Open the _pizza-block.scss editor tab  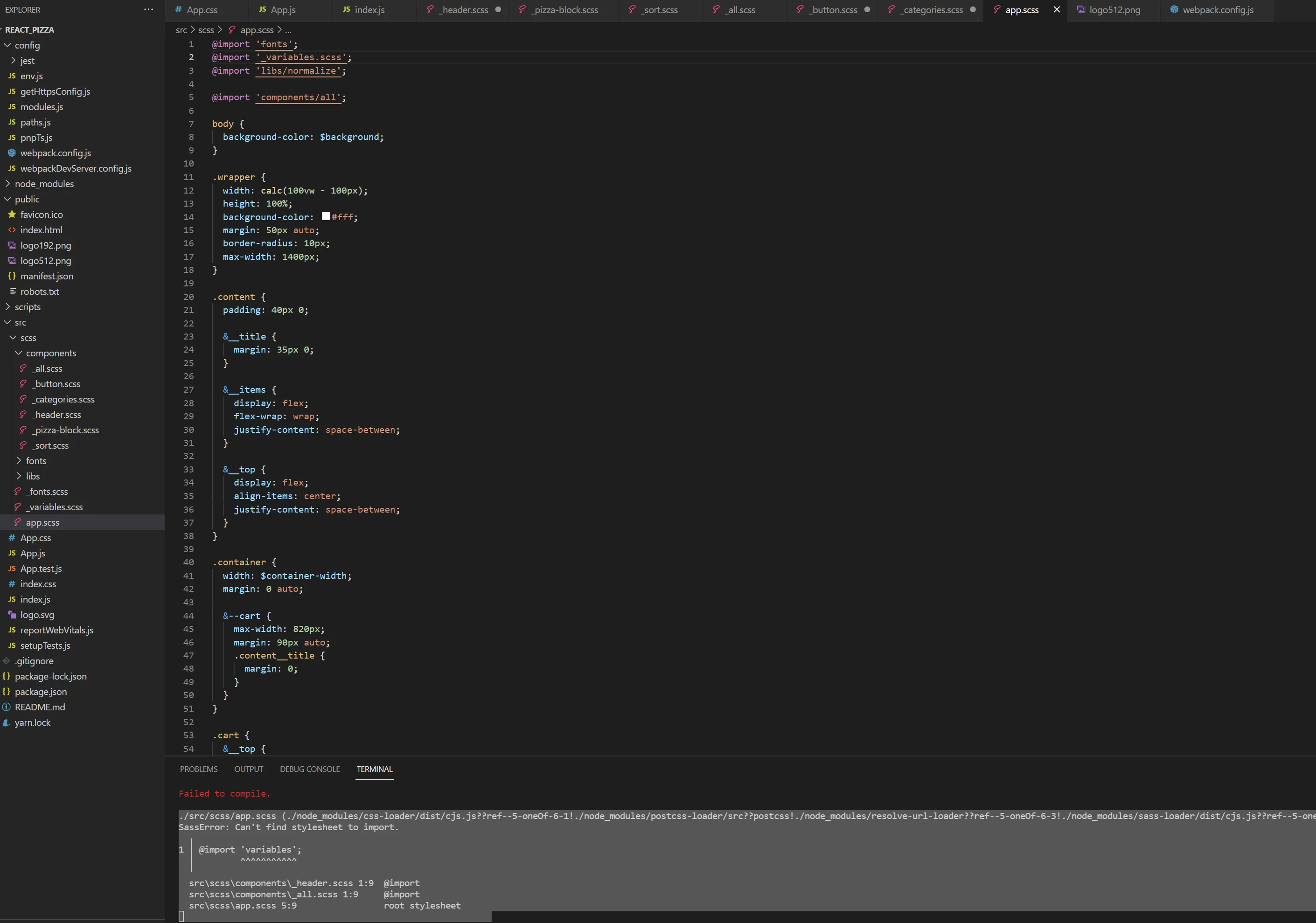(564, 10)
